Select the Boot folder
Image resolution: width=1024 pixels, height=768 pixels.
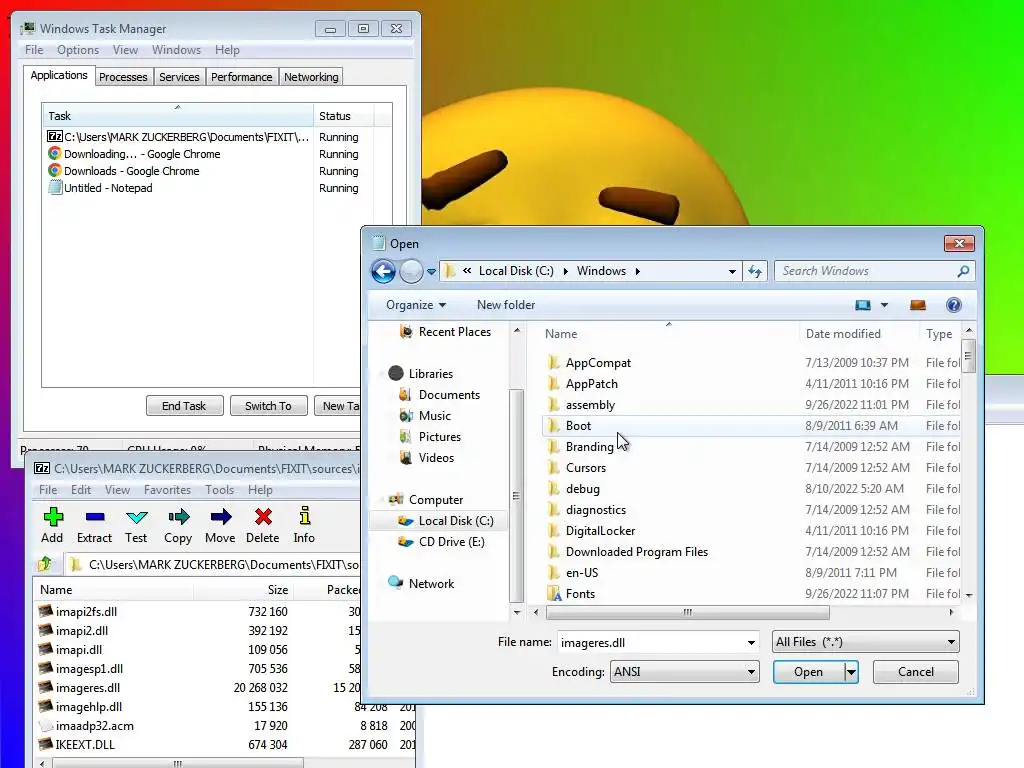pos(751,426)
